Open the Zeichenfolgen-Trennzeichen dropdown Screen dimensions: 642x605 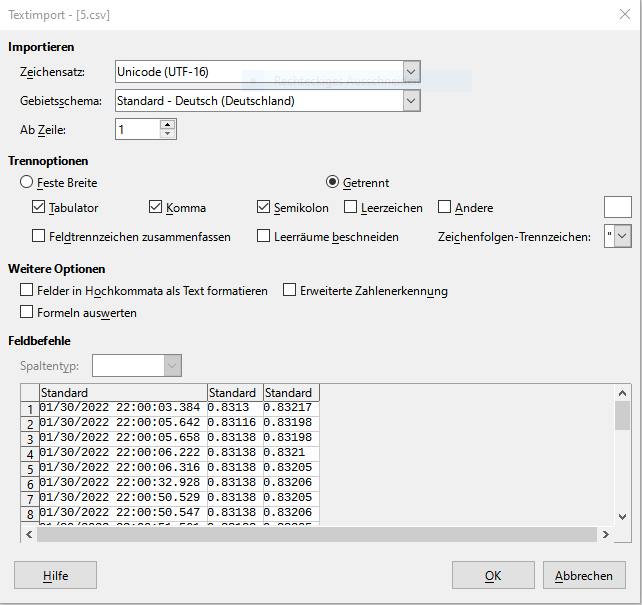[623, 237]
